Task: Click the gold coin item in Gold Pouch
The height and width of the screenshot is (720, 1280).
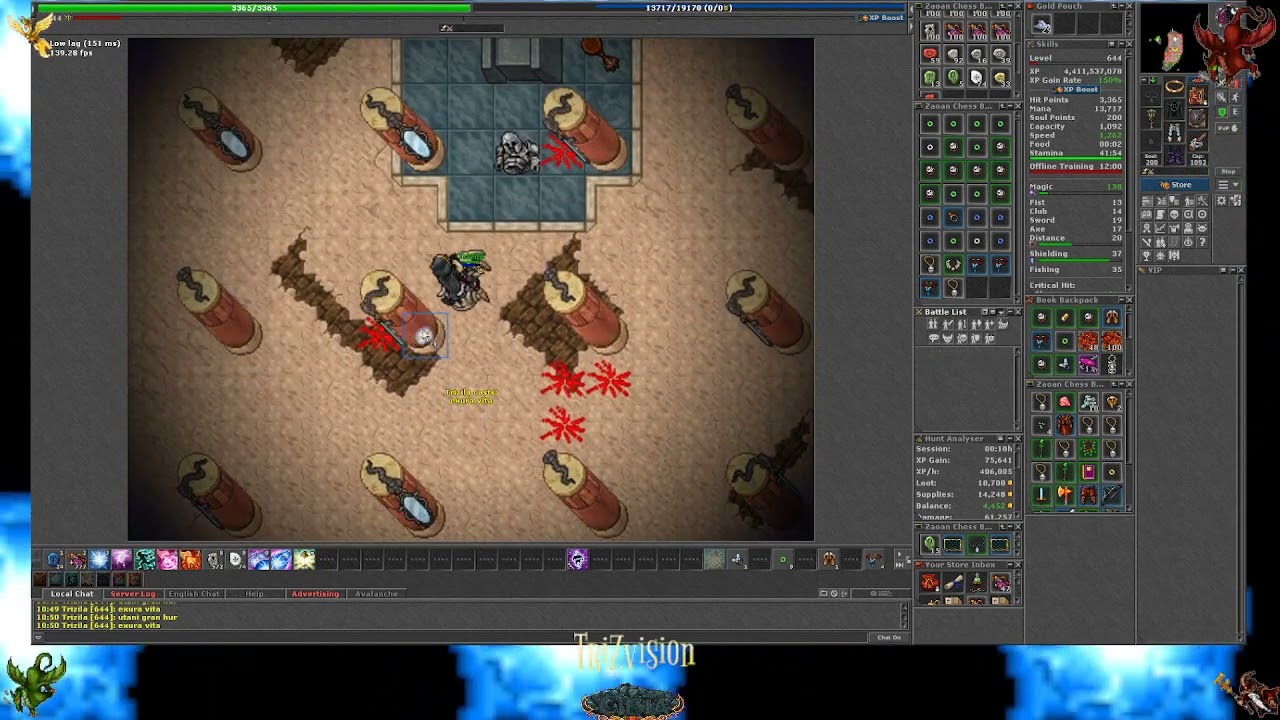Action: [x=1042, y=26]
